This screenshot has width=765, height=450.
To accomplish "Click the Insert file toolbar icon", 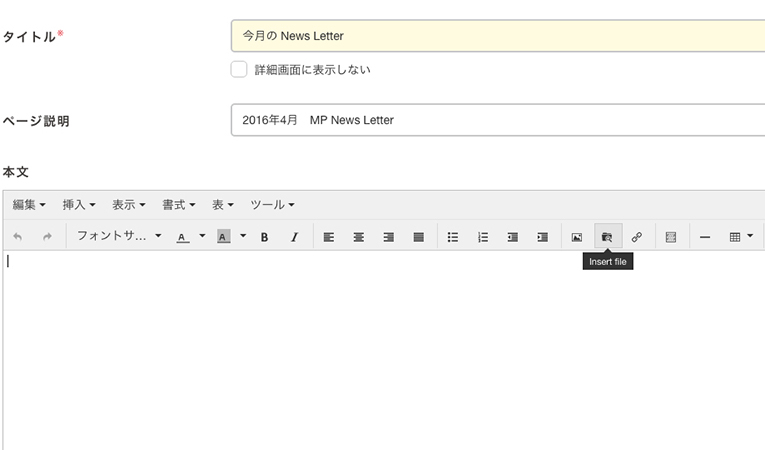I will tap(607, 237).
